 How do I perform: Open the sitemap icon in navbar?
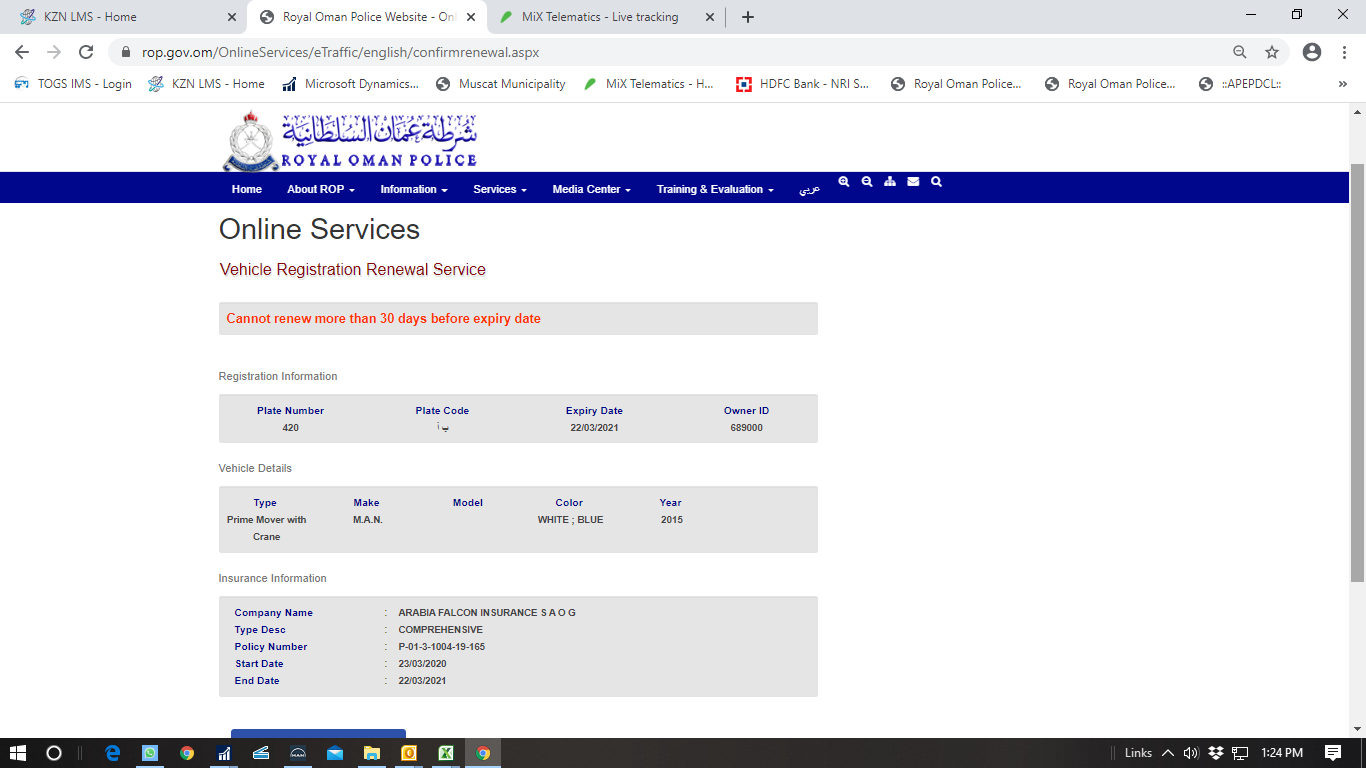(x=890, y=182)
